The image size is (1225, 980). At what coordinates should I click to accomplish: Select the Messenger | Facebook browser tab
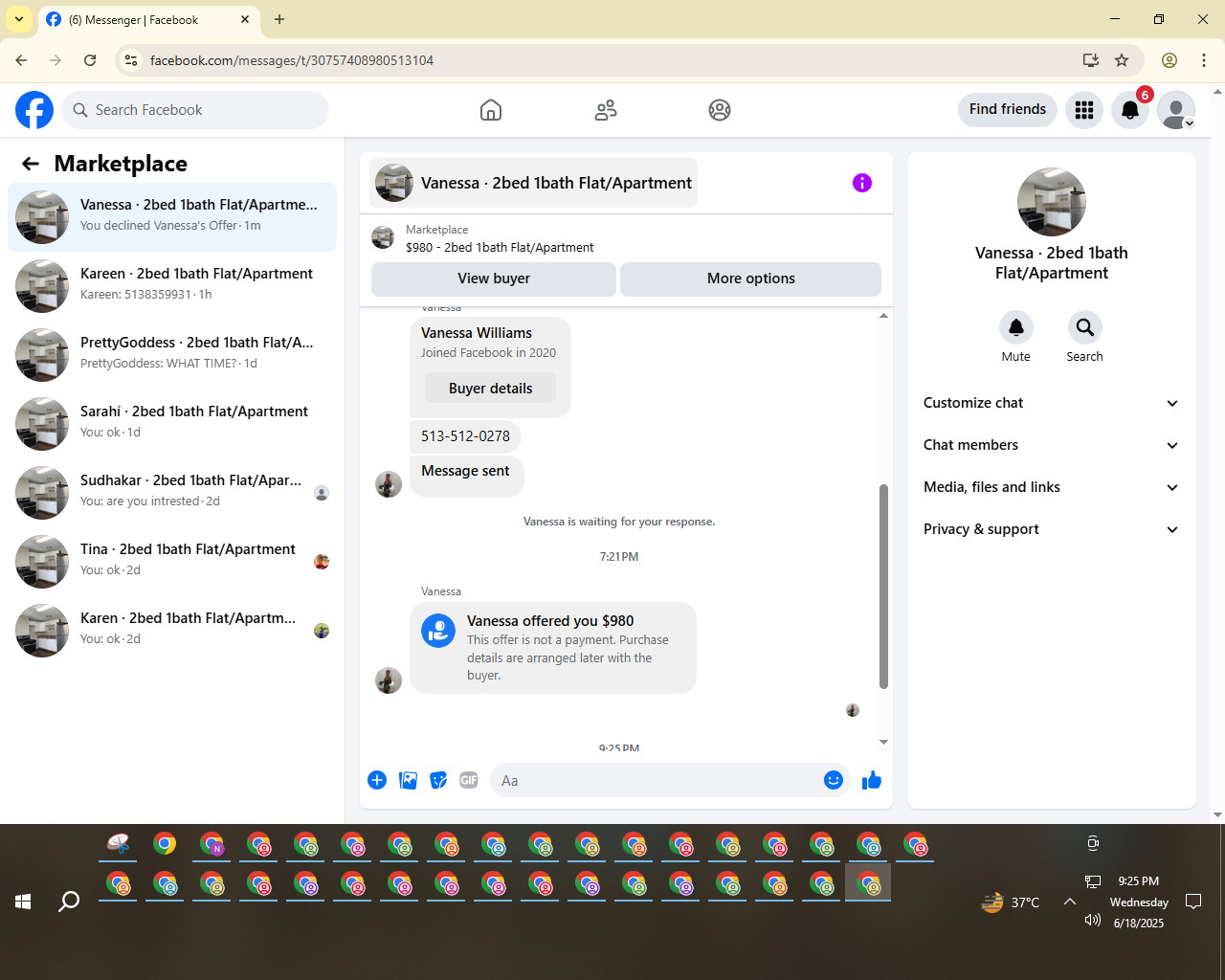[148, 20]
